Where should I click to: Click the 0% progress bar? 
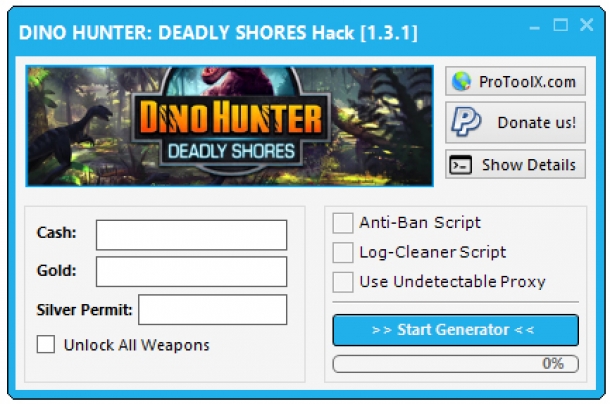[x=456, y=364]
